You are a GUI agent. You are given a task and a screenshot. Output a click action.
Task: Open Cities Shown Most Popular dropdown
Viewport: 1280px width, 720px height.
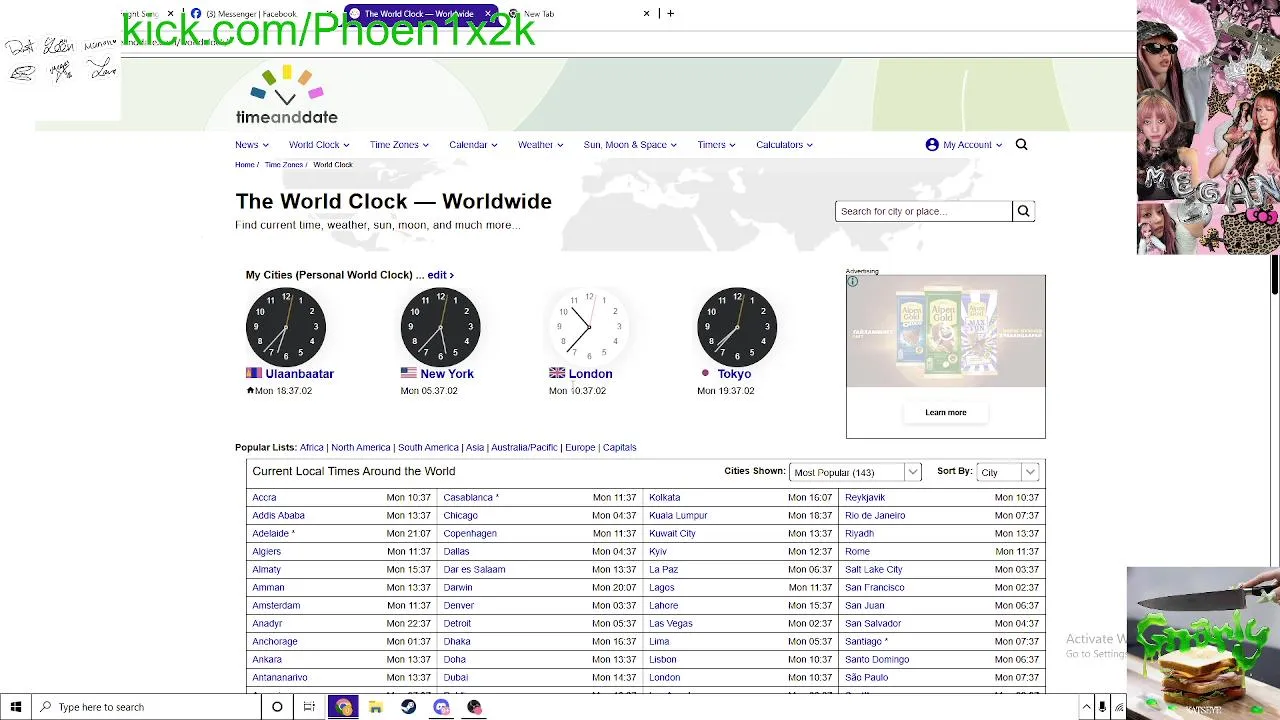pyautogui.click(x=855, y=472)
